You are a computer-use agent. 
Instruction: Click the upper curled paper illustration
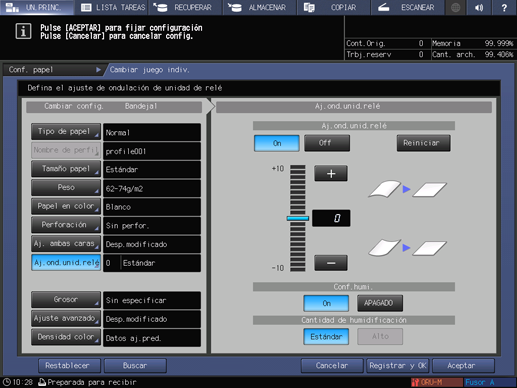click(384, 189)
